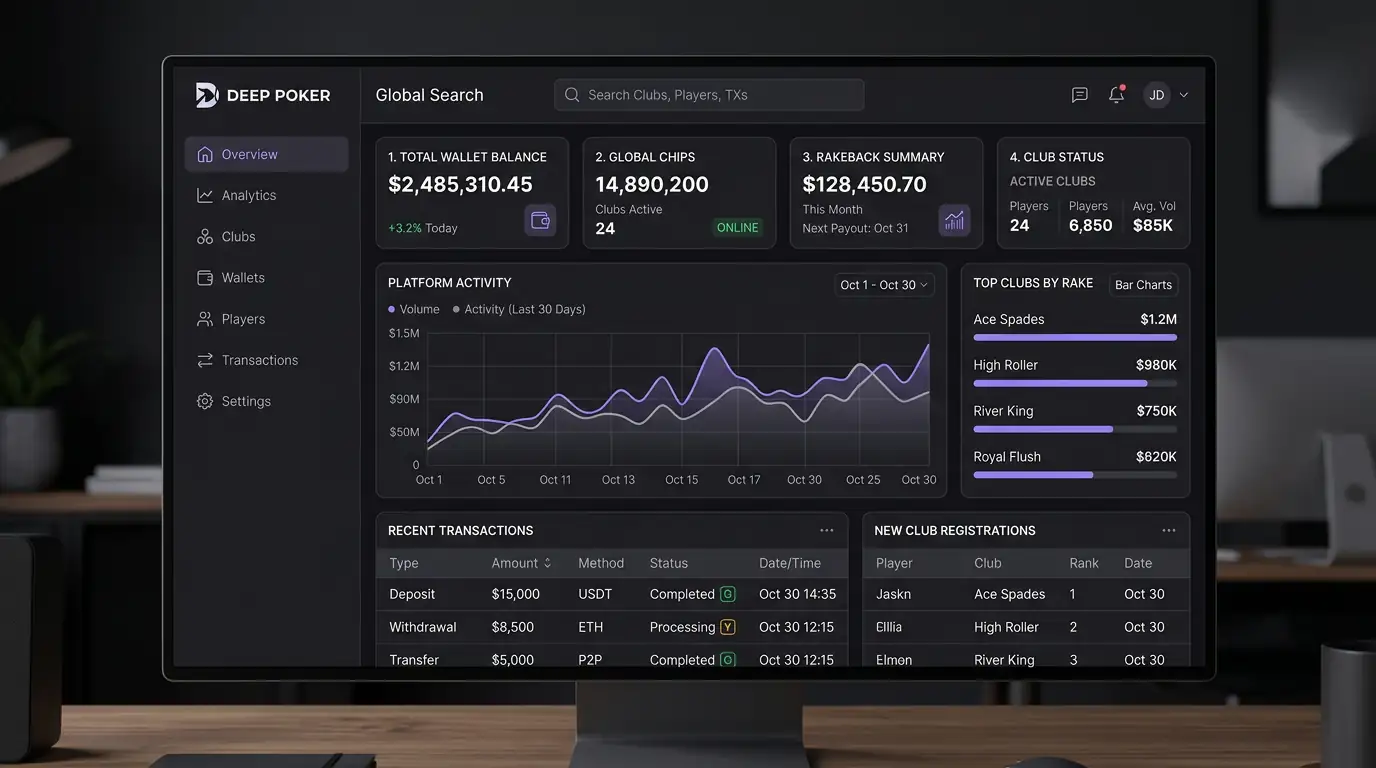Sort transactions by Amount
Image resolution: width=1376 pixels, height=768 pixels.
coord(521,562)
